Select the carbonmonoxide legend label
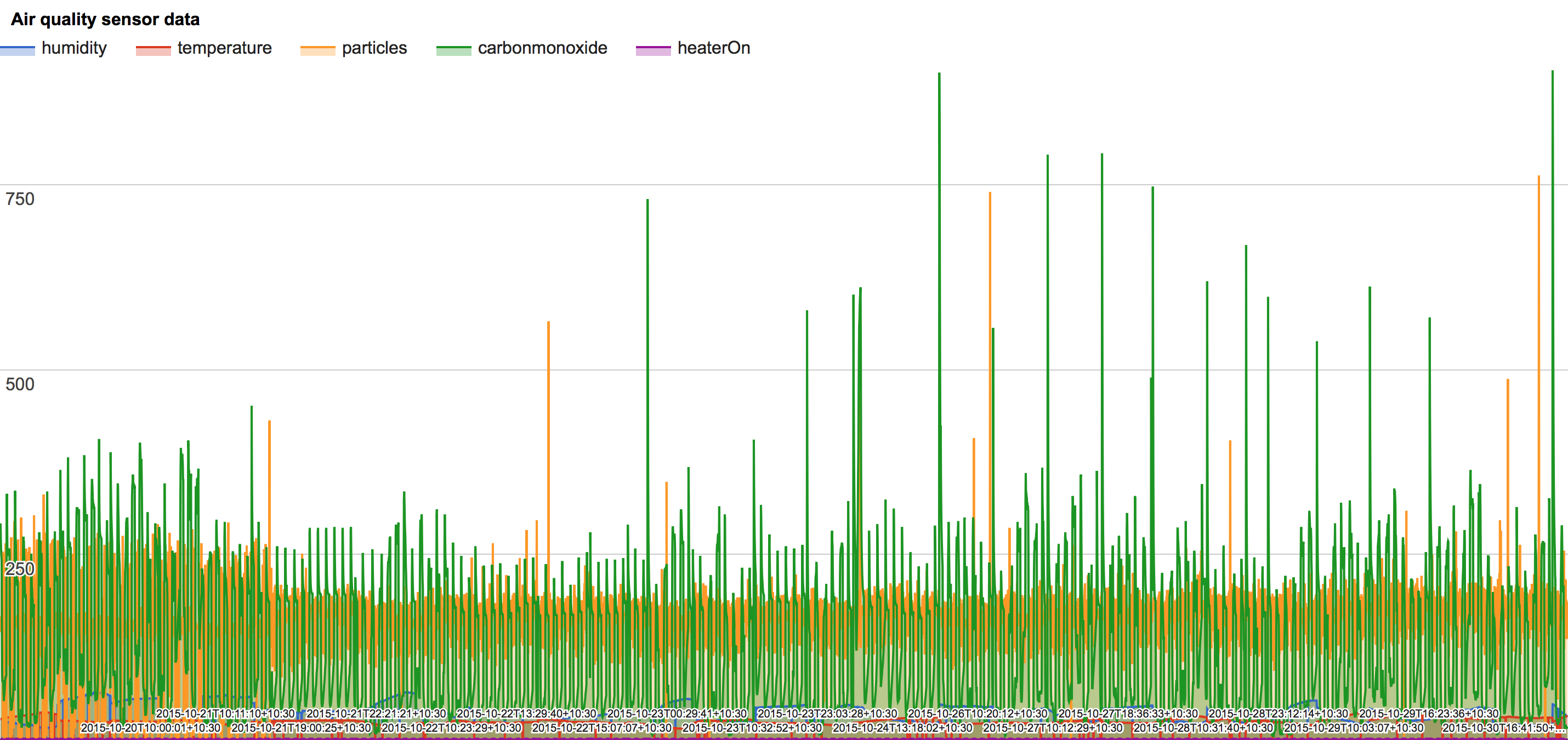Image resolution: width=1568 pixels, height=740 pixels. (x=542, y=48)
